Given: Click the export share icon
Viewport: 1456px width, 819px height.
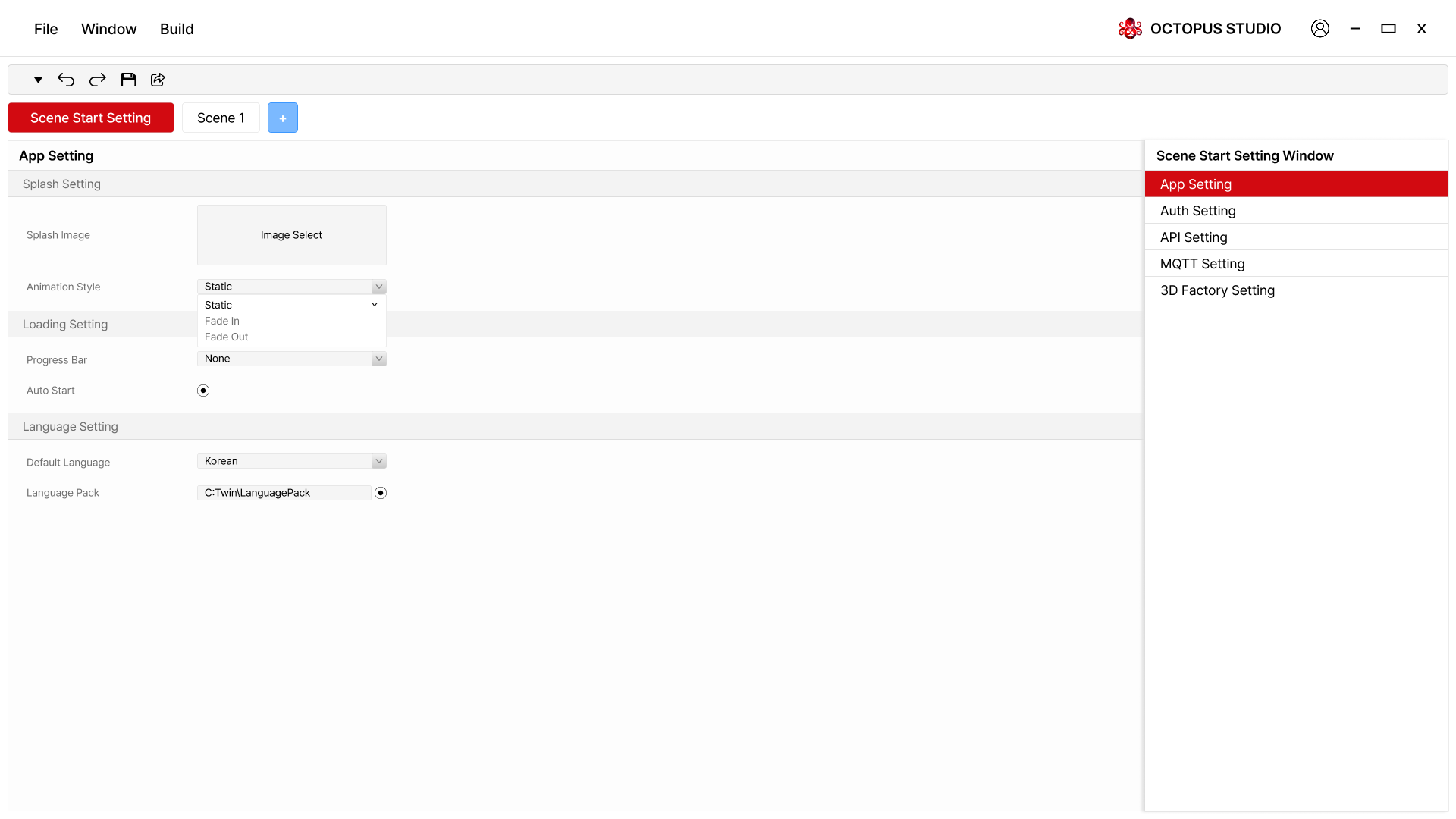Looking at the screenshot, I should (158, 80).
